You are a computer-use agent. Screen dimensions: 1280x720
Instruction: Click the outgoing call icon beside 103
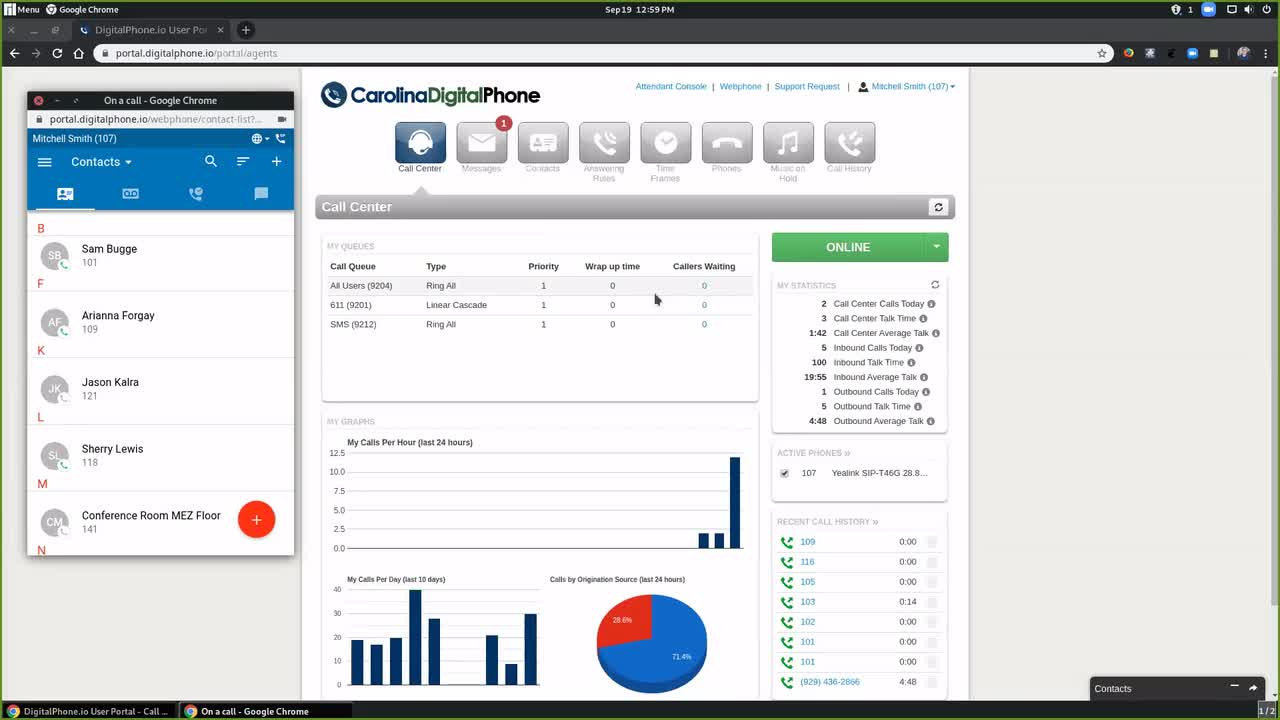(787, 602)
